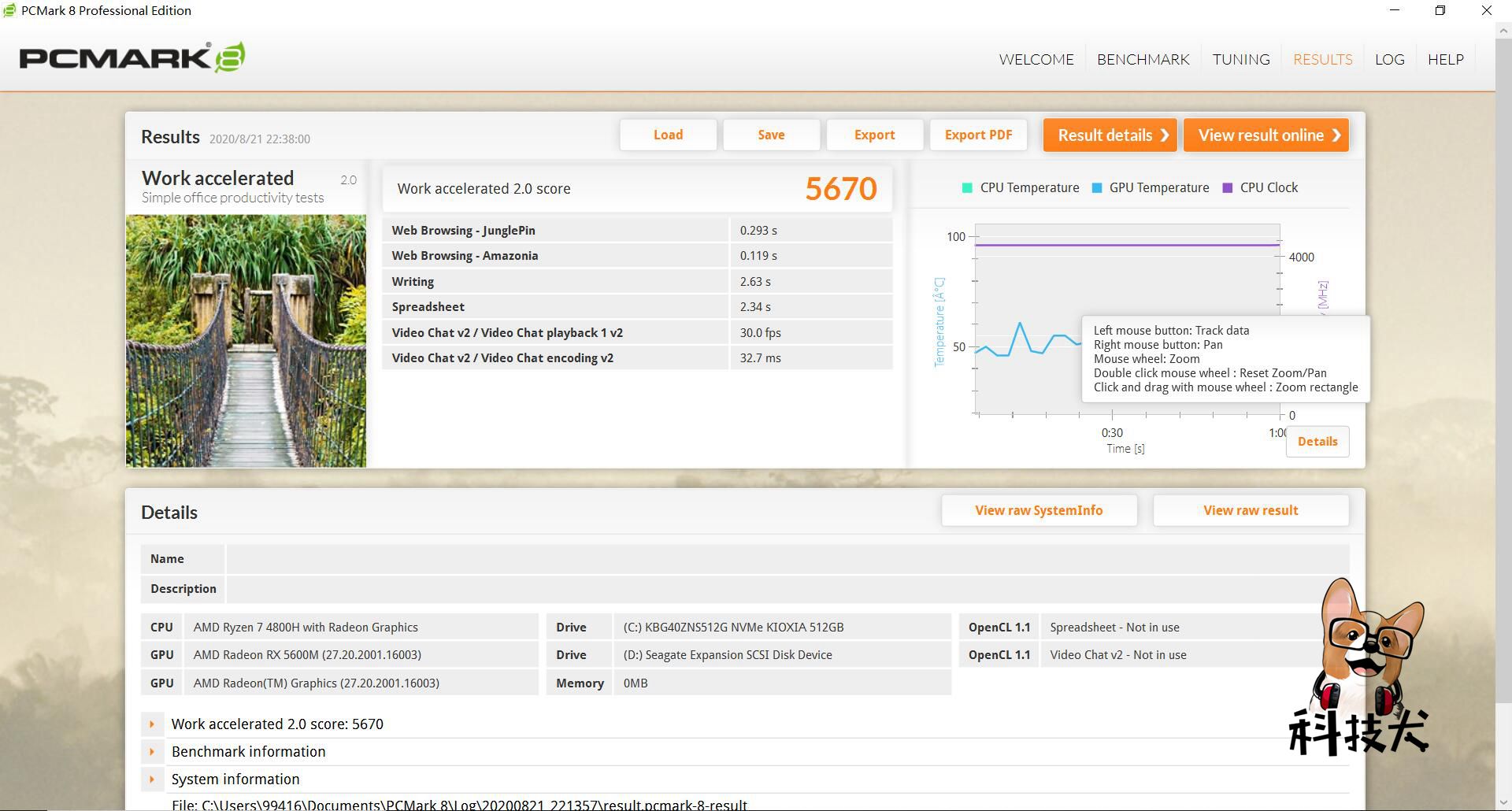Open the HELP tab
The image size is (1512, 811).
pyautogui.click(x=1445, y=60)
